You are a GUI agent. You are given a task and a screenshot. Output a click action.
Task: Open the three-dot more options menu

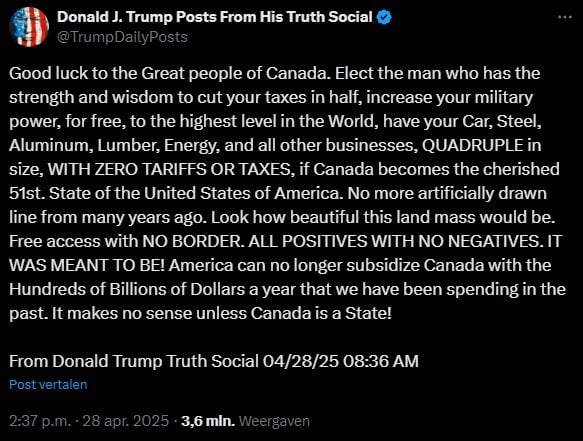pyautogui.click(x=565, y=17)
